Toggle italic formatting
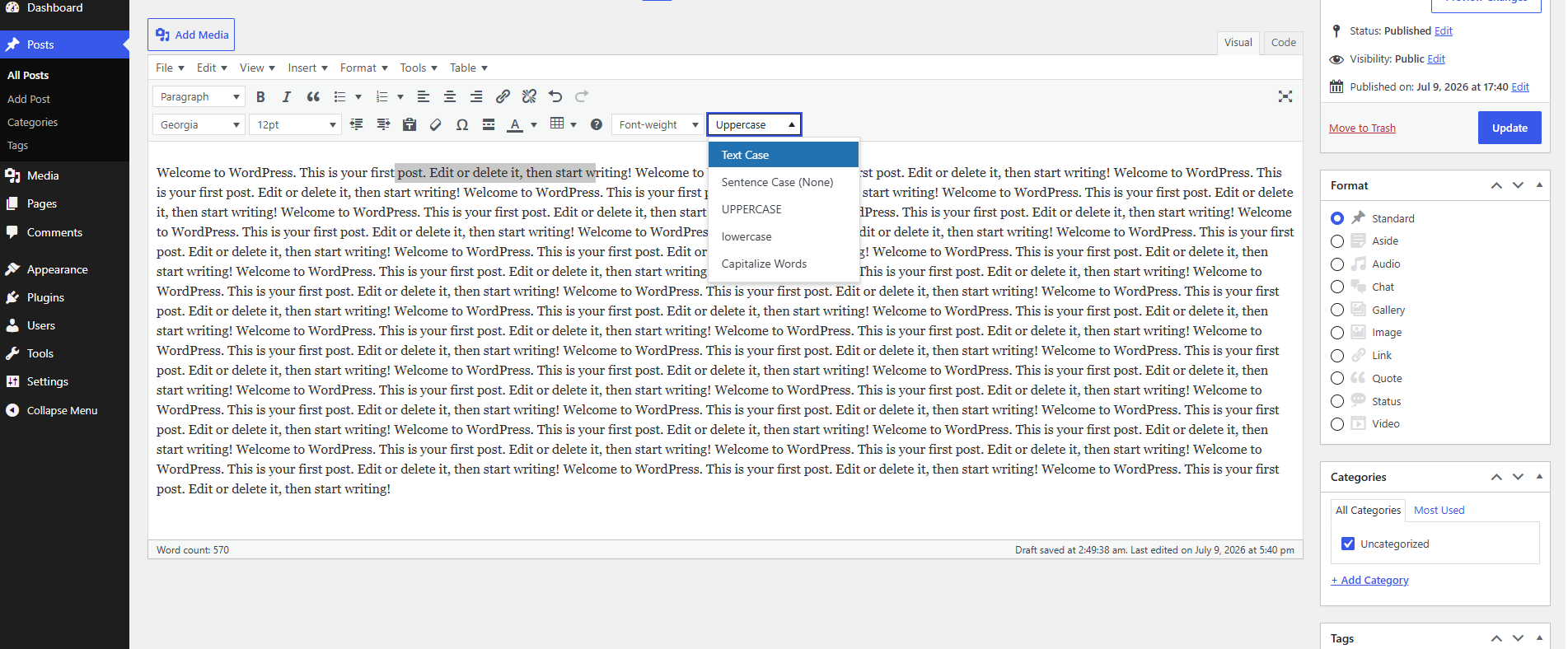Screen dimensions: 1568x649 pyautogui.click(x=287, y=96)
